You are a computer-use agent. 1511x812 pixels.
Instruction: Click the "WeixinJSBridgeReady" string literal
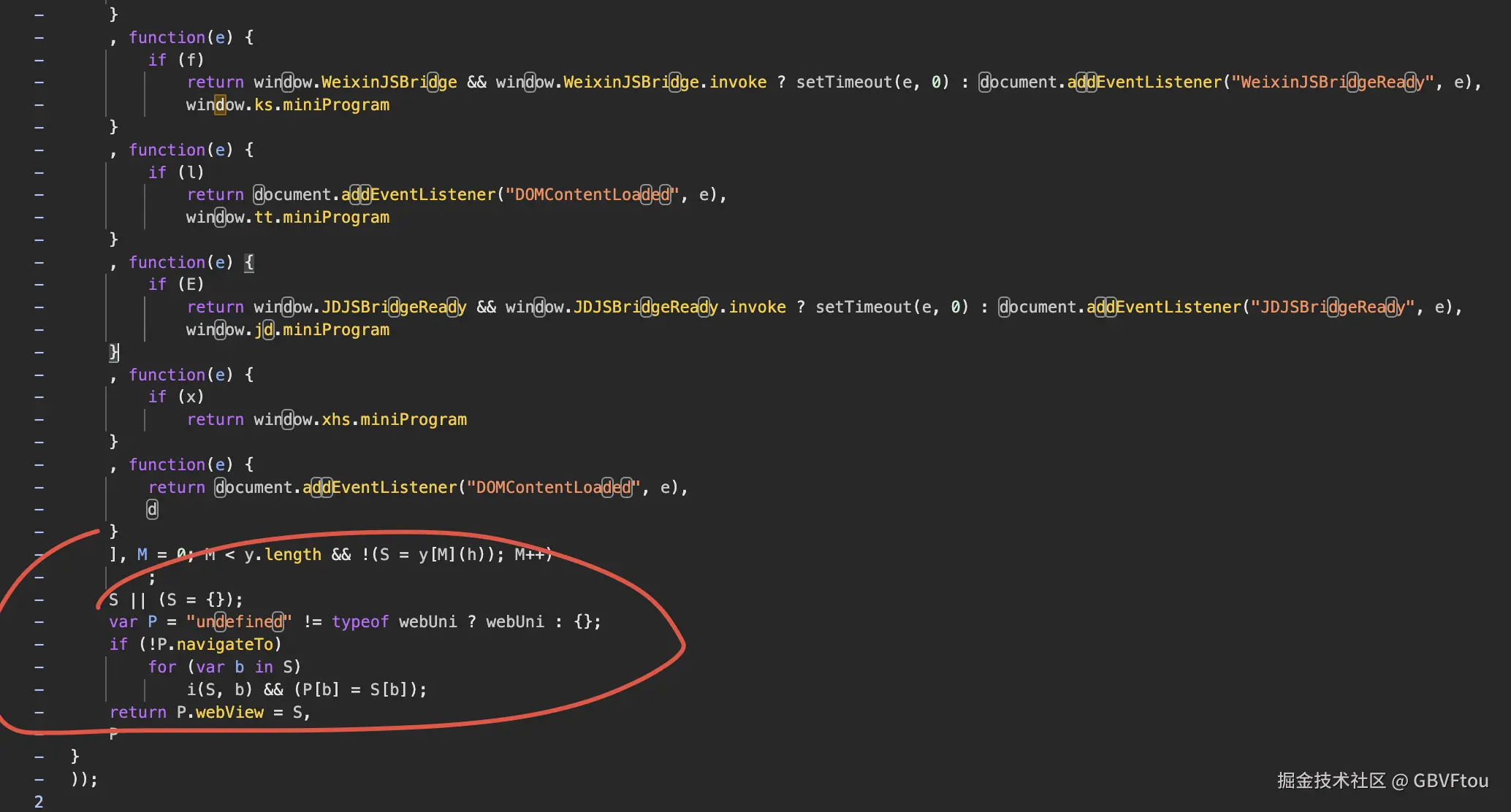coord(1332,82)
